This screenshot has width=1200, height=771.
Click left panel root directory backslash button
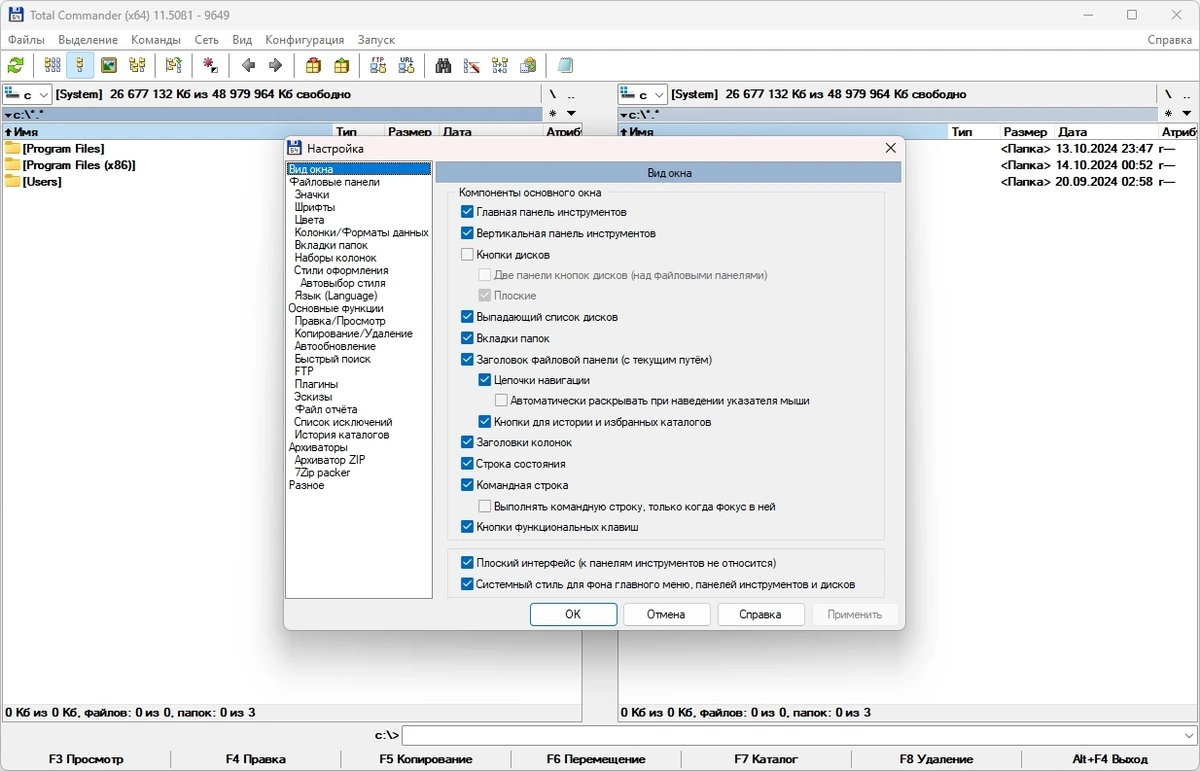pyautogui.click(x=552, y=94)
